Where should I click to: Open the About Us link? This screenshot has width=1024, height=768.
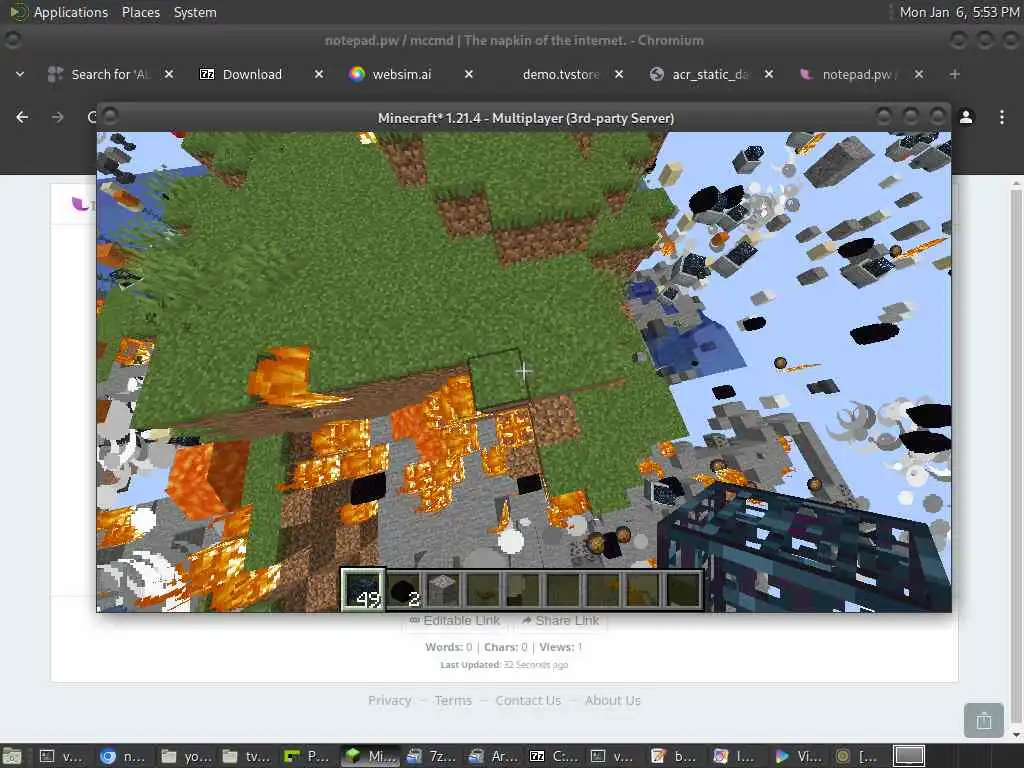pyautogui.click(x=613, y=700)
